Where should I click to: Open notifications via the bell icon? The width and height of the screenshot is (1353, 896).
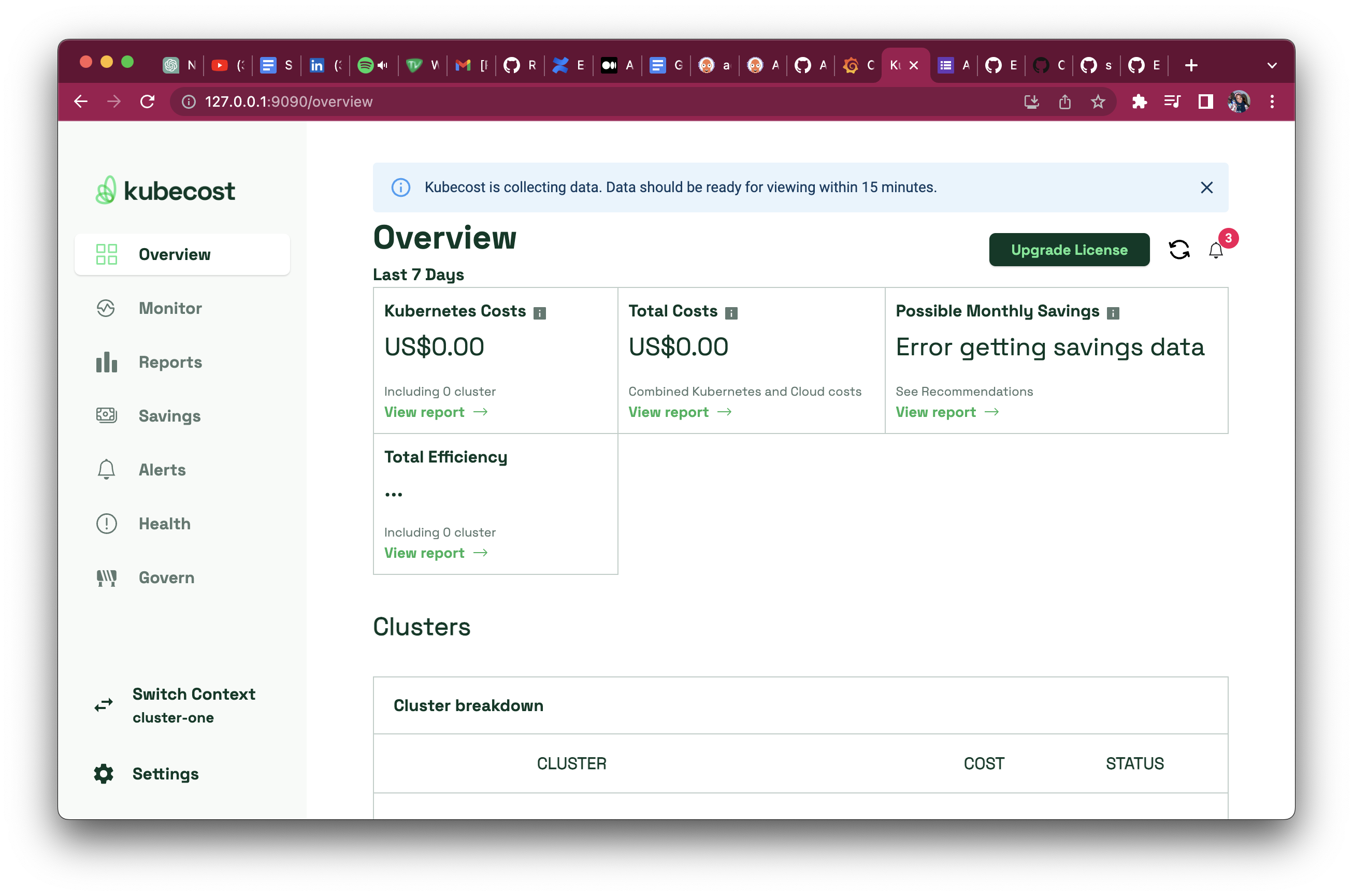pyautogui.click(x=1216, y=250)
